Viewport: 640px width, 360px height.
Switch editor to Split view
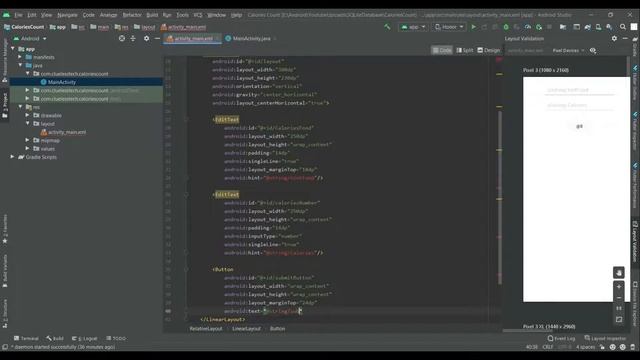click(464, 50)
